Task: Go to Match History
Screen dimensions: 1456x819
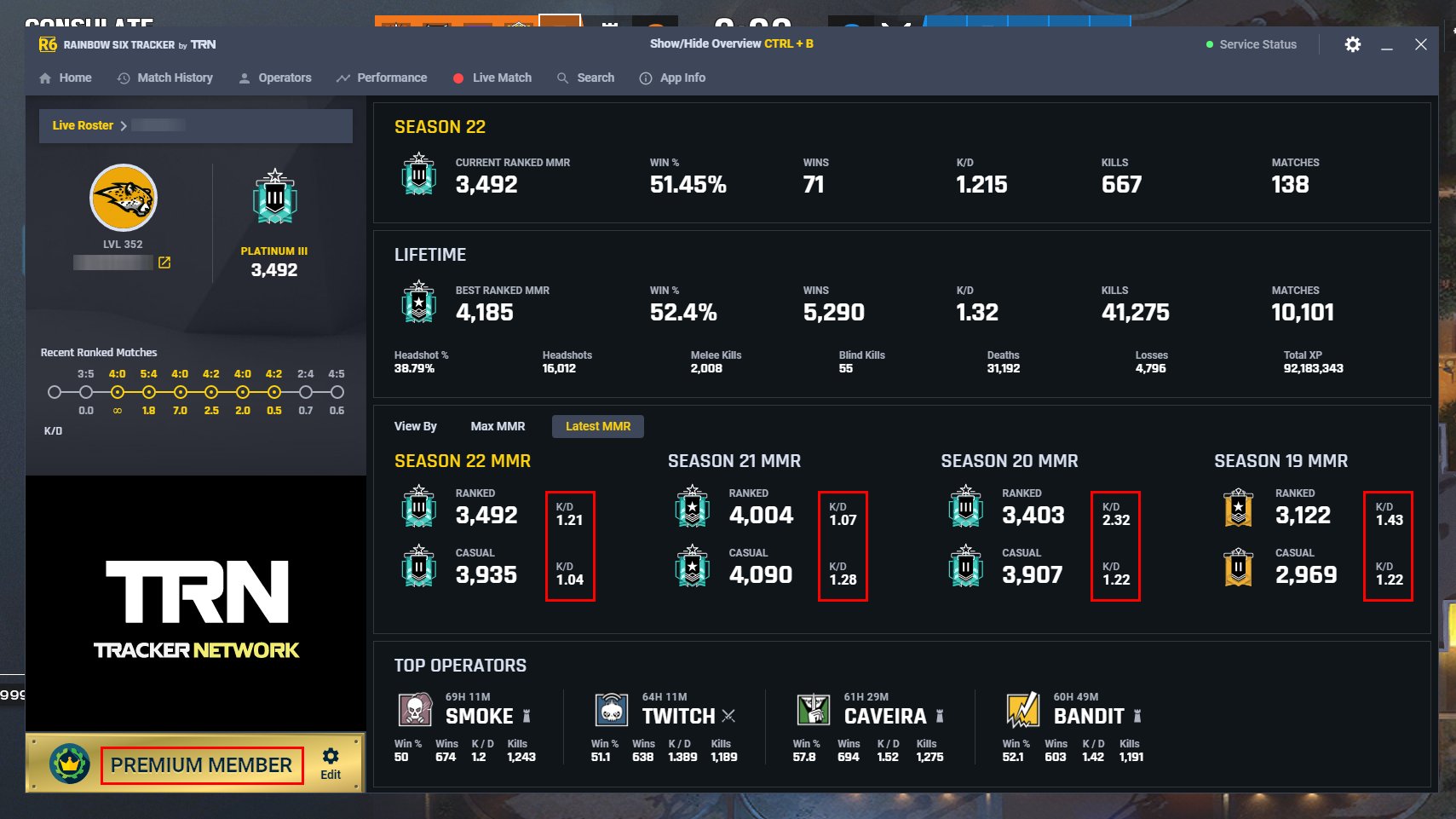Action: (x=165, y=78)
